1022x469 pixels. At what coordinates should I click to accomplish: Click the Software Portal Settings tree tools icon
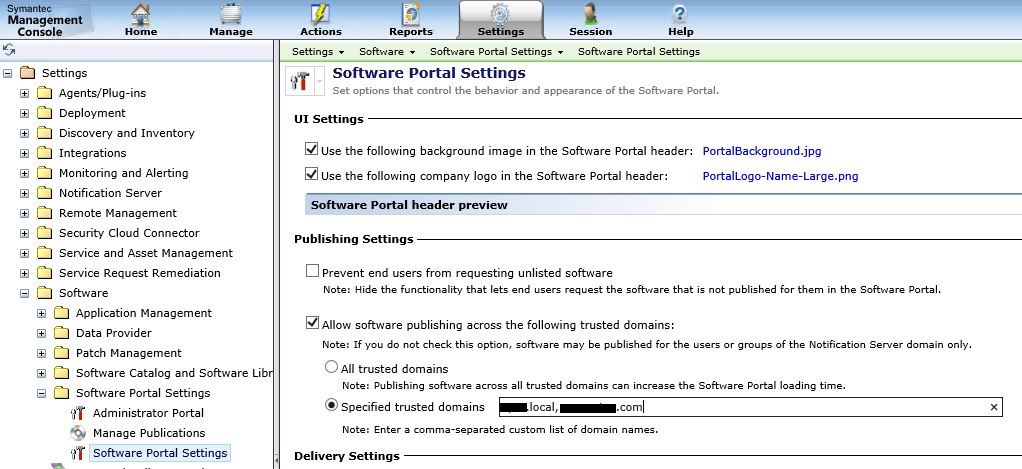coord(78,453)
